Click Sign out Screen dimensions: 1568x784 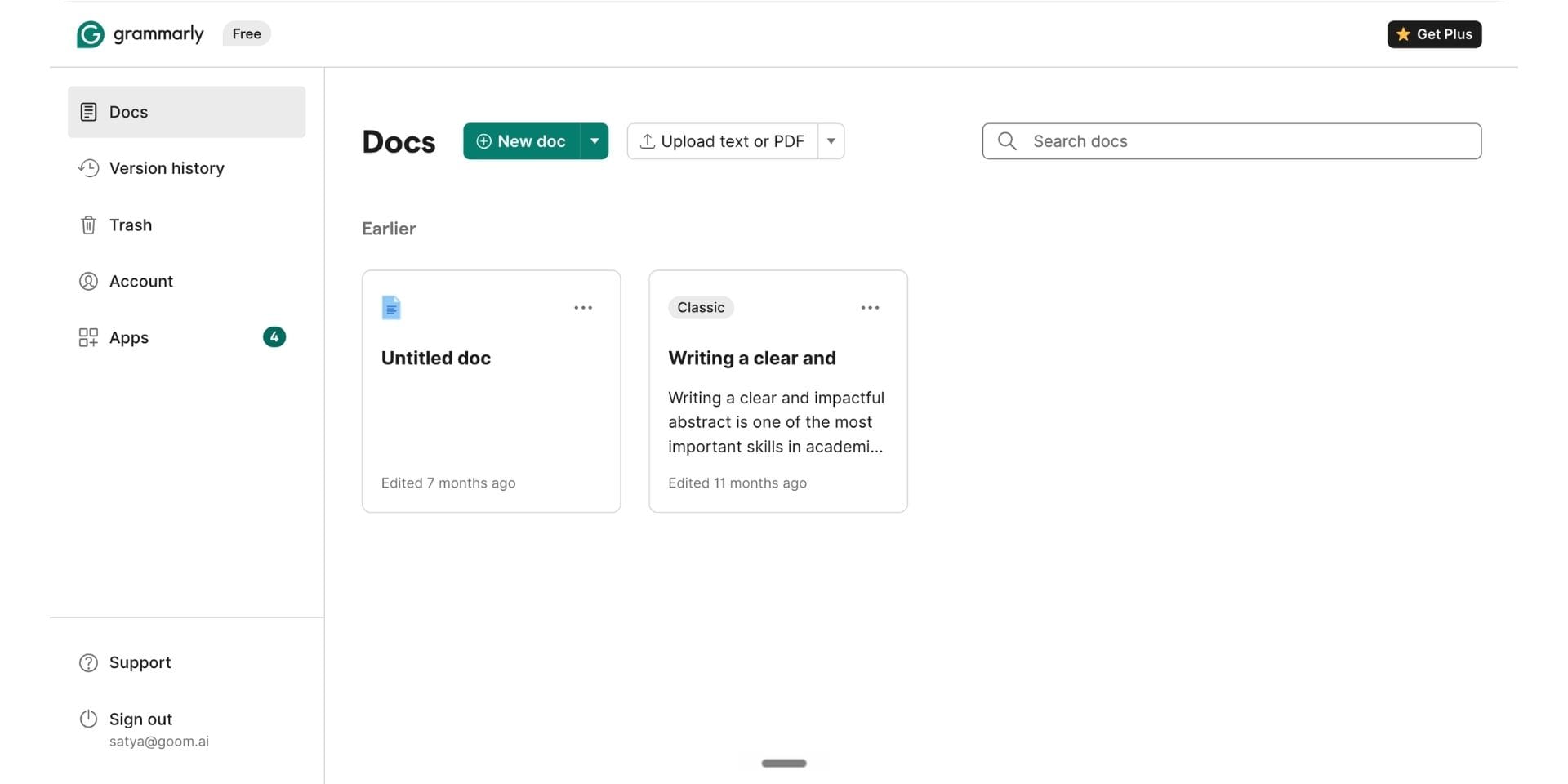click(x=140, y=719)
